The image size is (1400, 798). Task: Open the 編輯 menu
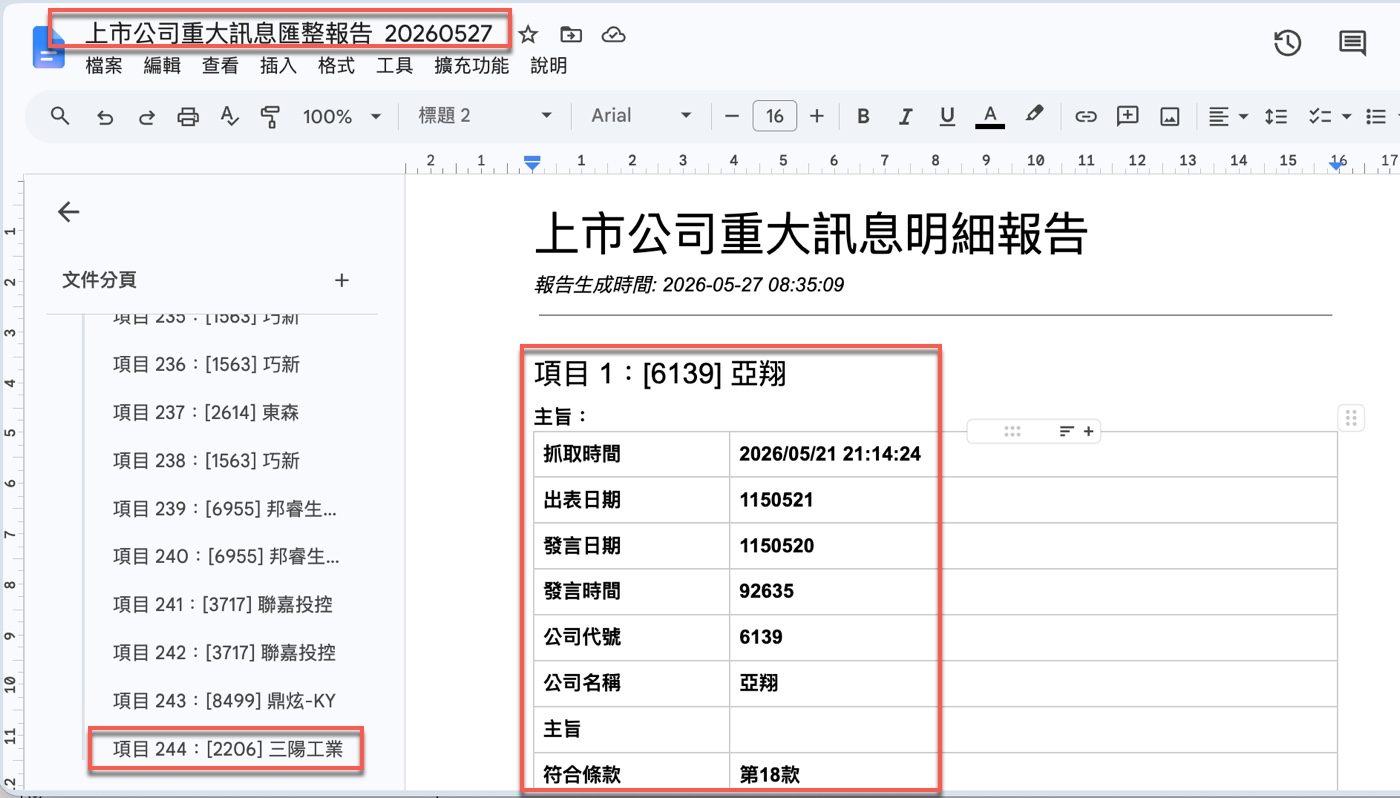pyautogui.click(x=162, y=66)
